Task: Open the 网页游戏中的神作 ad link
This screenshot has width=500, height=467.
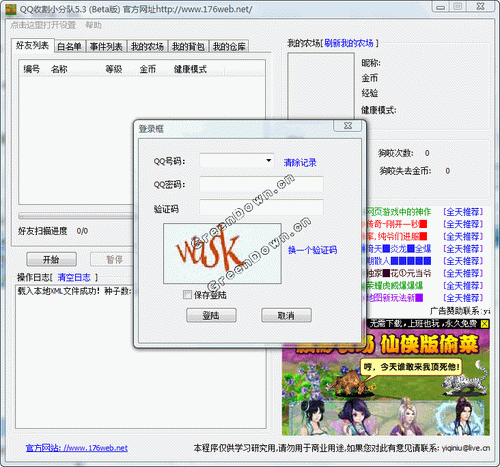Action: tap(398, 212)
